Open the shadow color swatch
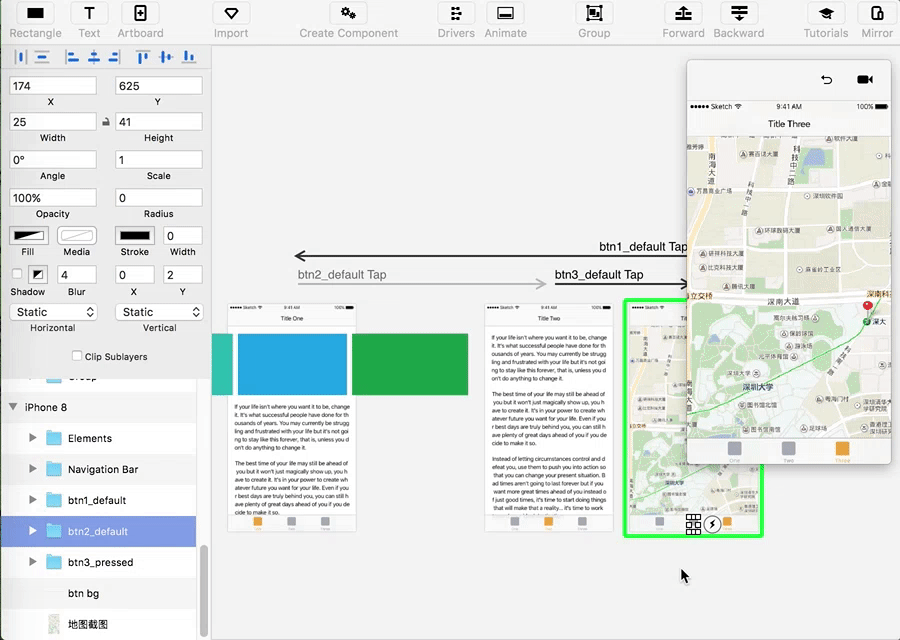Viewport: 900px width, 640px height. pos(38,274)
